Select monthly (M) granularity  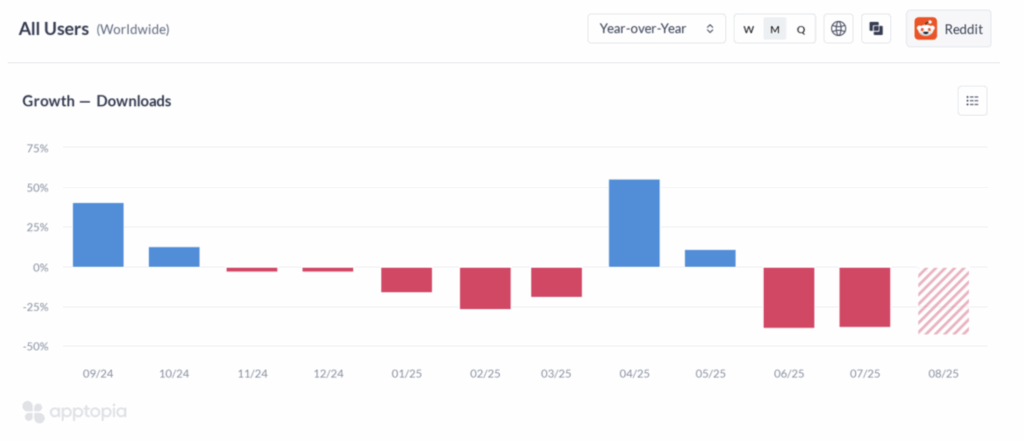click(774, 29)
